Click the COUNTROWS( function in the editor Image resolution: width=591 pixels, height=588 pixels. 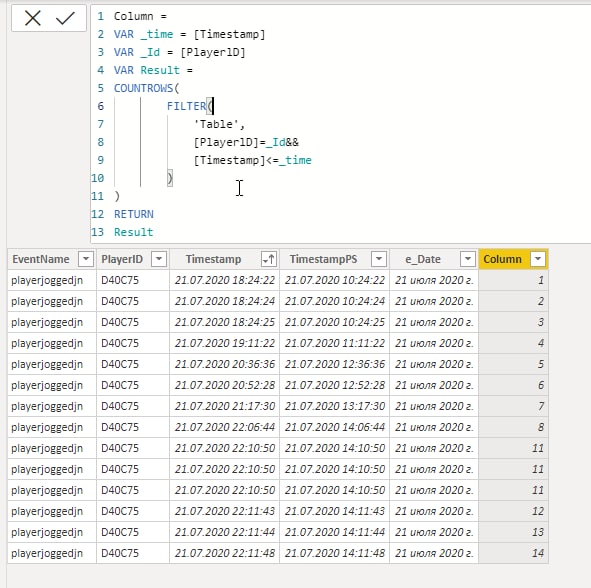tap(147, 88)
